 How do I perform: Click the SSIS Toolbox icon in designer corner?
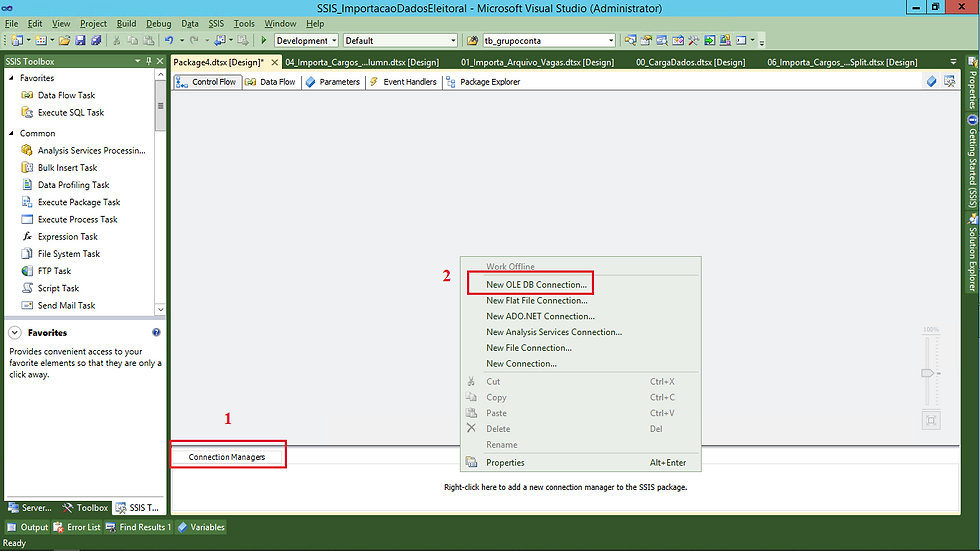click(950, 81)
